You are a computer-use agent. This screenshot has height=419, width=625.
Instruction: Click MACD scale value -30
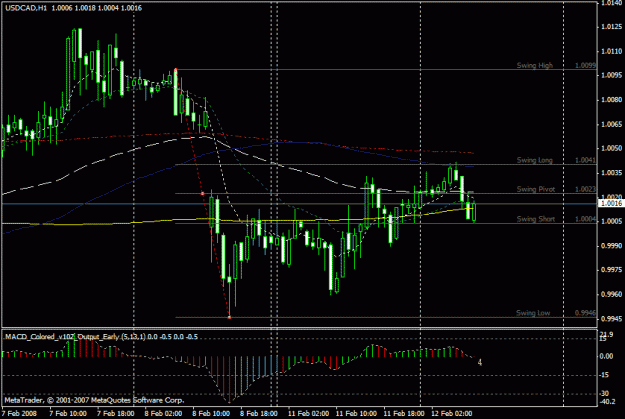pyautogui.click(x=604, y=394)
